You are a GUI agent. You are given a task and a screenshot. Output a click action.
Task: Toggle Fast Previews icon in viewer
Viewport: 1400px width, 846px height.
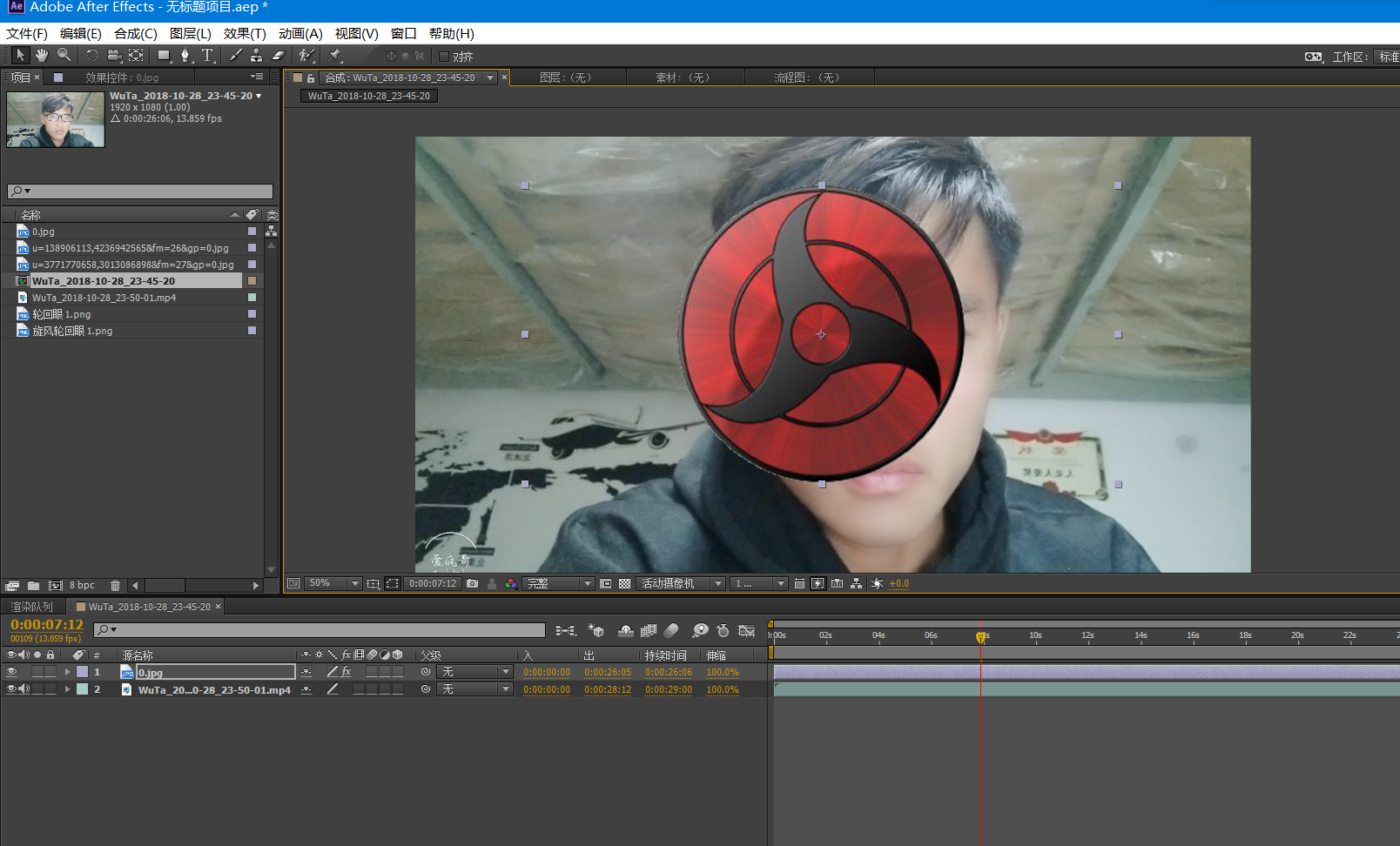tap(818, 583)
